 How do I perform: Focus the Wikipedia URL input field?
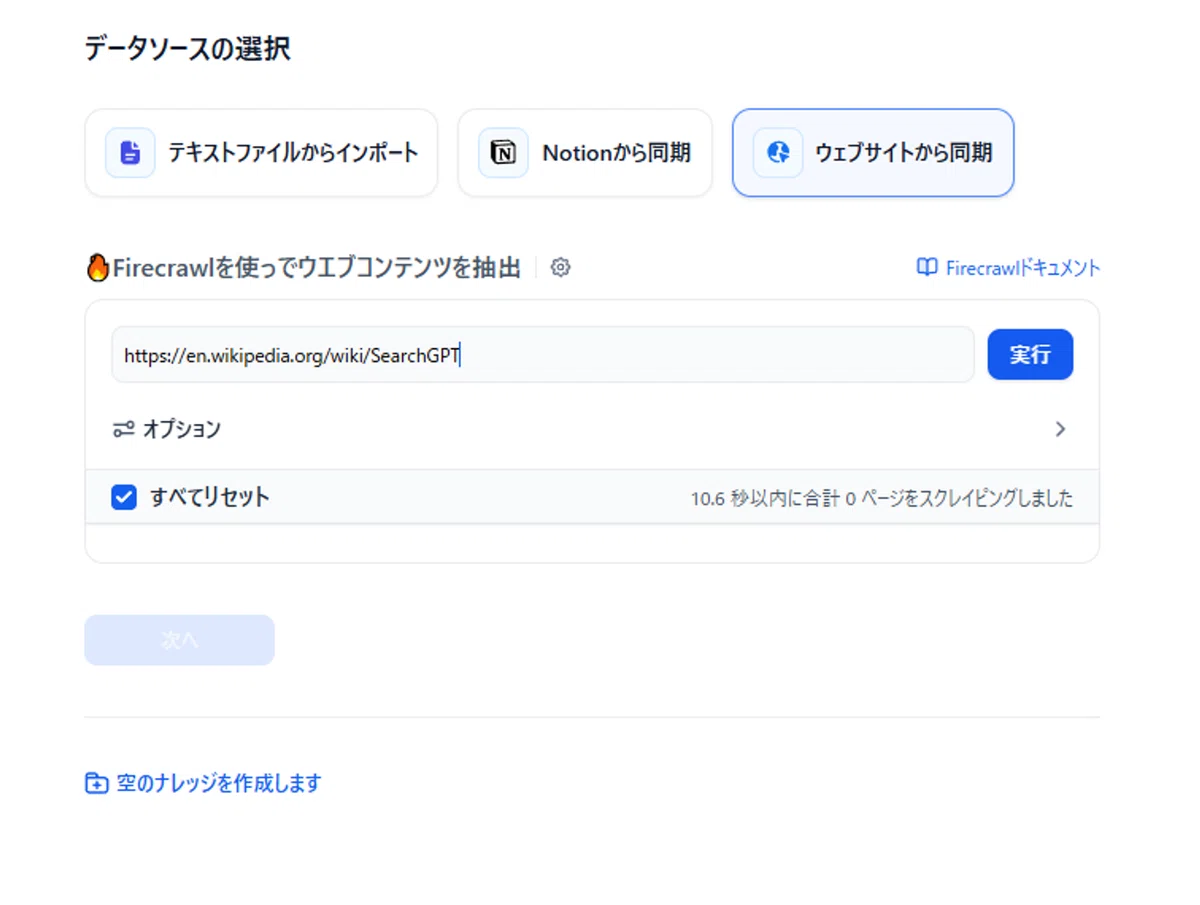543,355
